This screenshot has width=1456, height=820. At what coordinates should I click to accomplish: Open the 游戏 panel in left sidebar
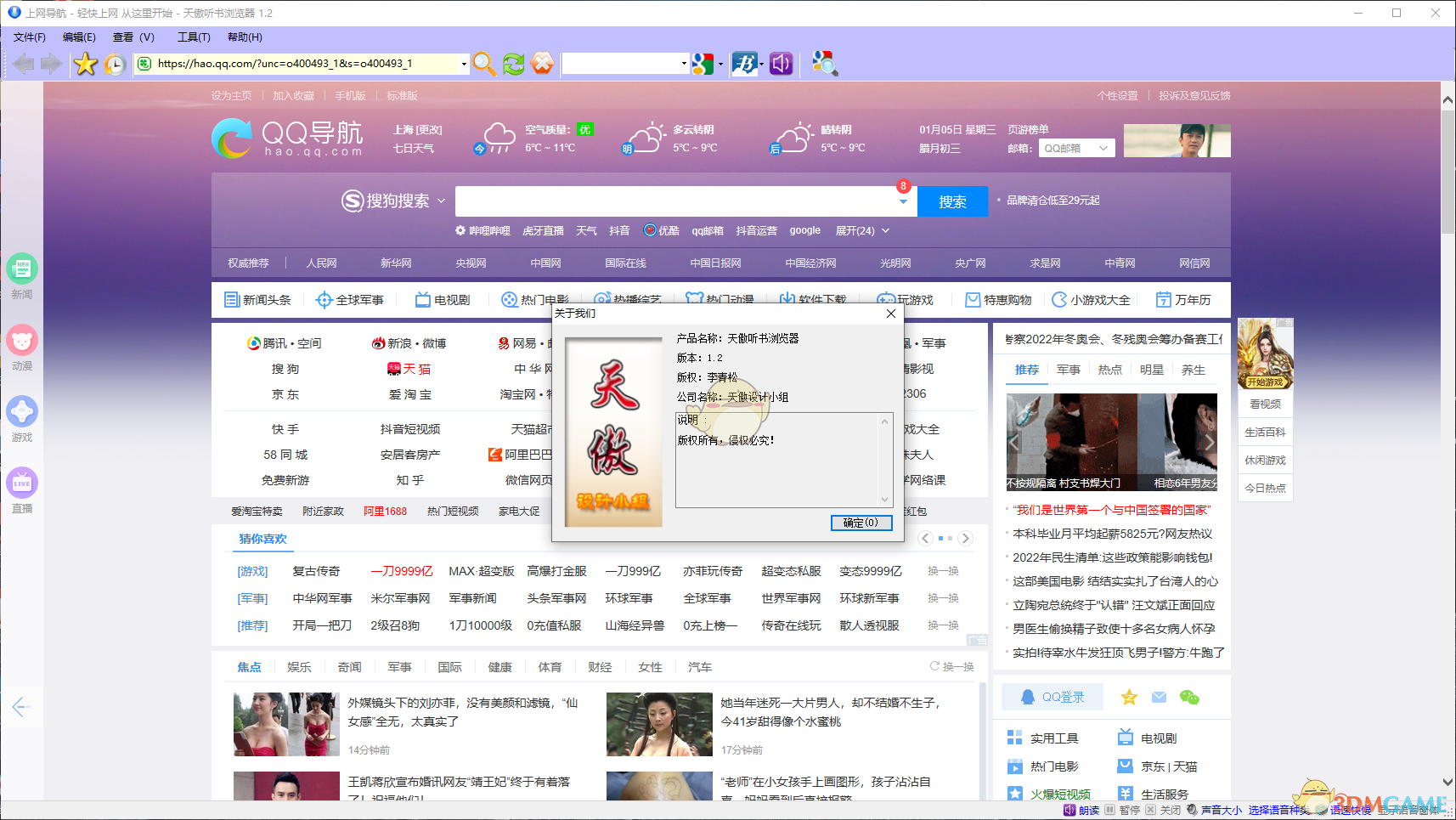point(22,415)
